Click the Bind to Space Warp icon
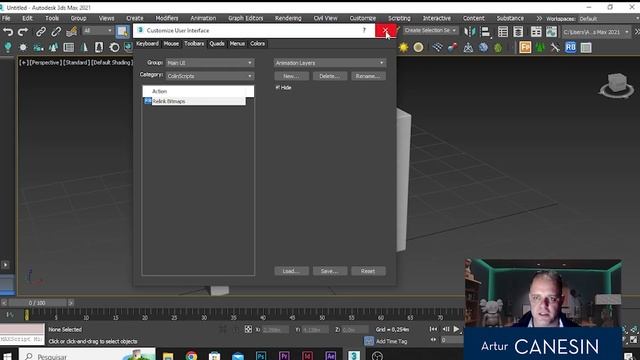 click(71, 31)
